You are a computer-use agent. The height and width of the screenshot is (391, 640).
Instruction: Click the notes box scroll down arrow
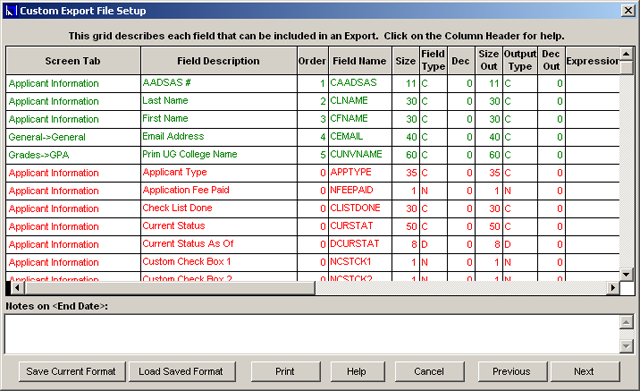pos(626,346)
